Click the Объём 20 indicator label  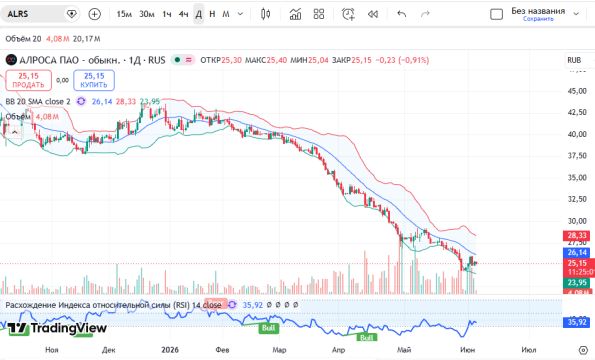tap(23, 39)
